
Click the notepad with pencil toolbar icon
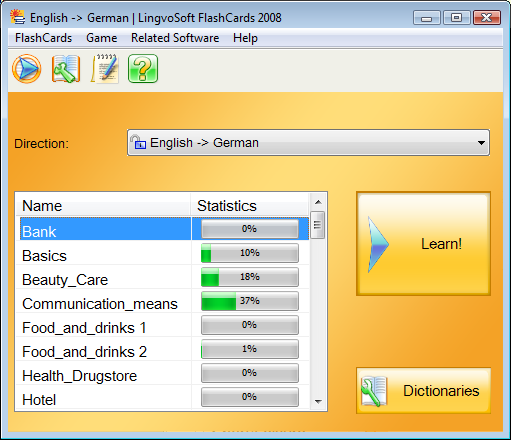105,68
